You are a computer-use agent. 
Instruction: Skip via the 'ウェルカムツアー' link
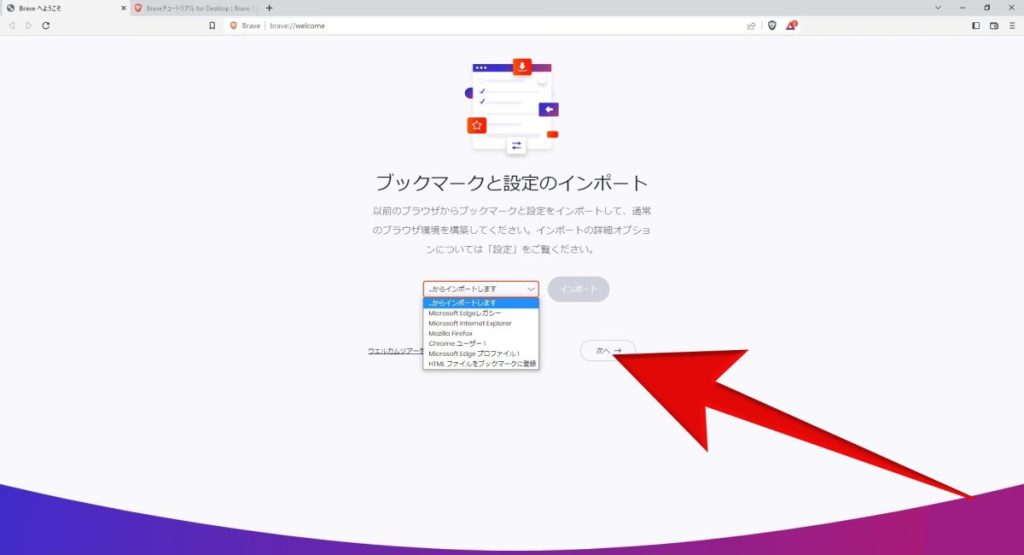coord(396,351)
